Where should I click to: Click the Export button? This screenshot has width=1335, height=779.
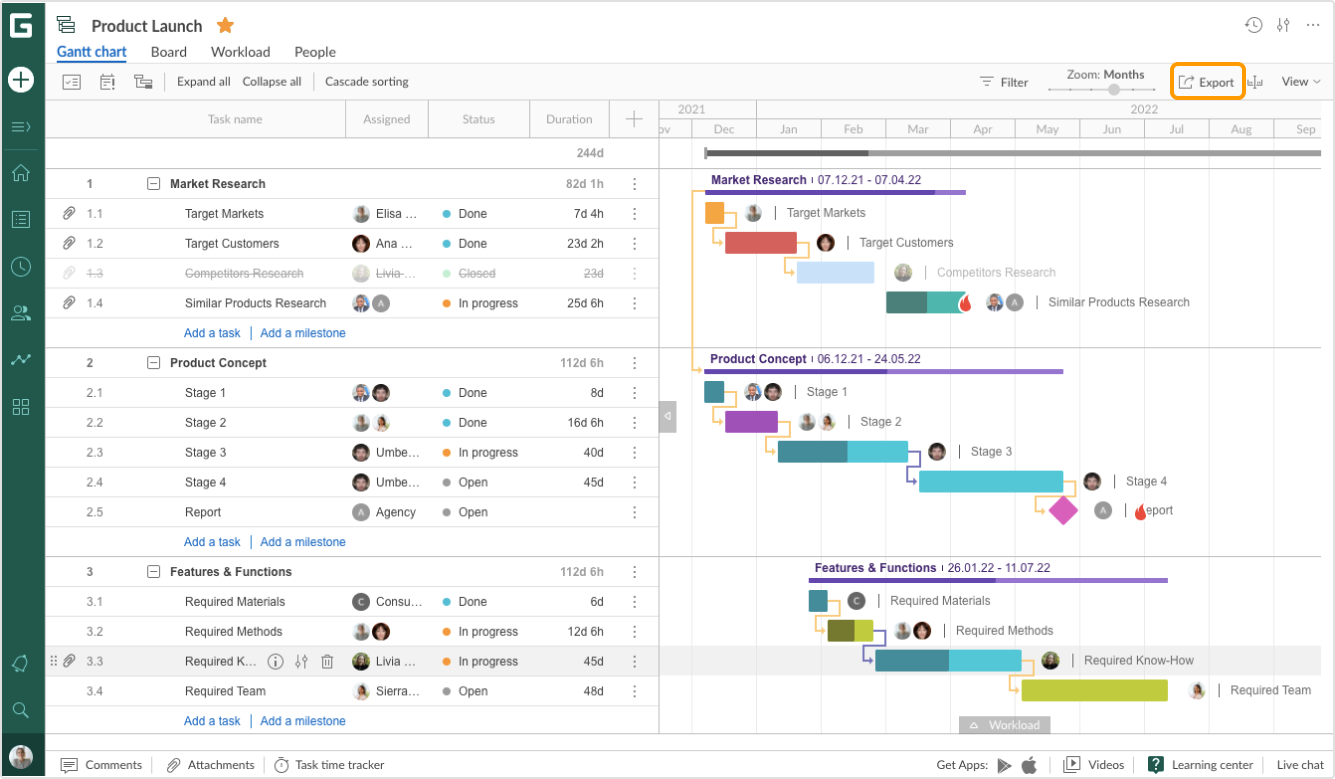coord(1207,81)
